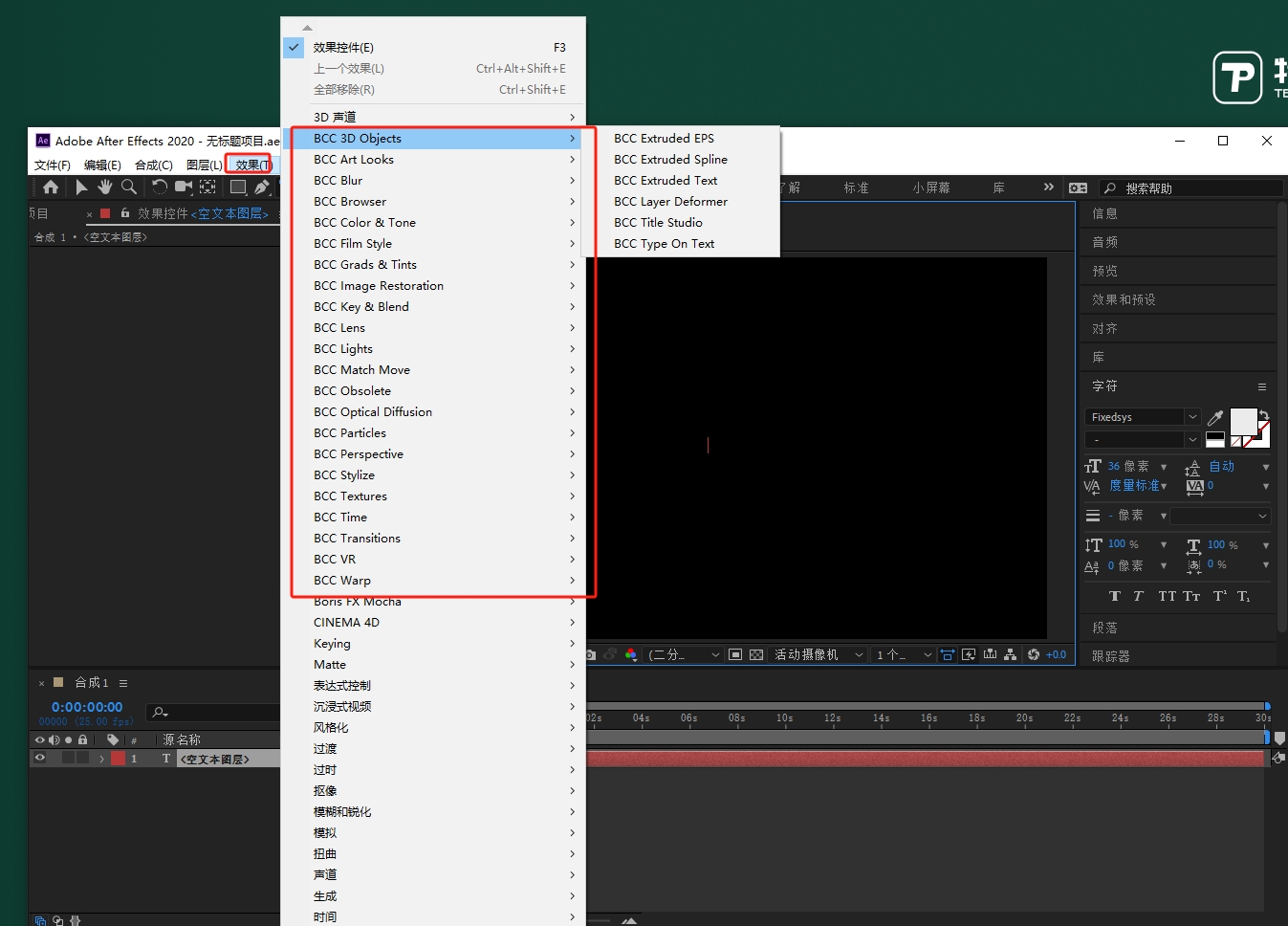
Task: Select the Pen tool
Action: click(262, 187)
